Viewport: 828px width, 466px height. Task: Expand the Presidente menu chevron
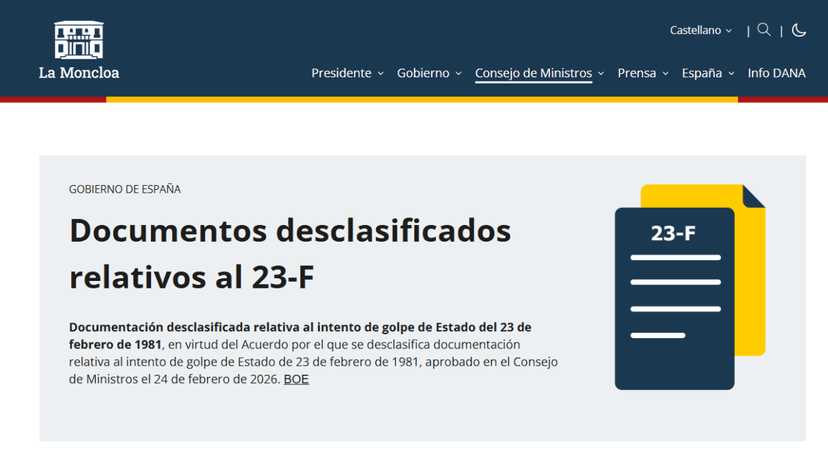pyautogui.click(x=381, y=74)
